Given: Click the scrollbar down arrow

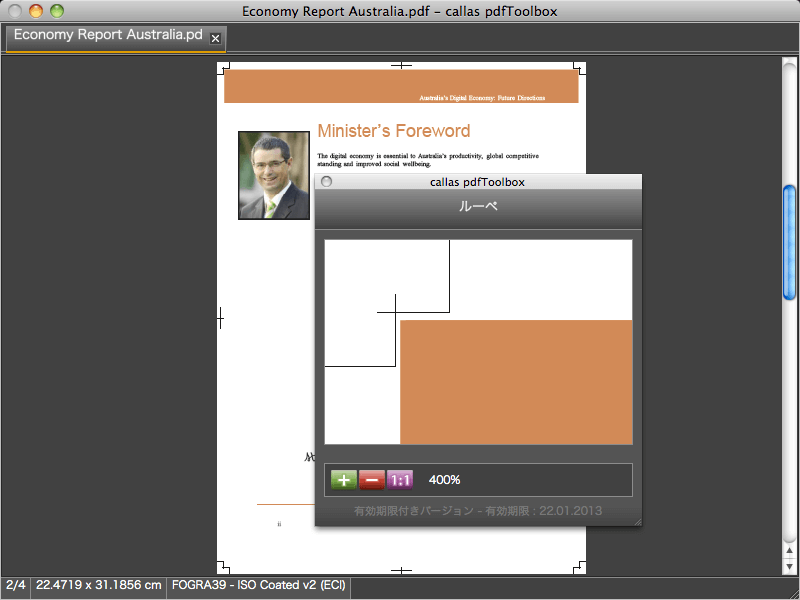Looking at the screenshot, I should pos(789,566).
